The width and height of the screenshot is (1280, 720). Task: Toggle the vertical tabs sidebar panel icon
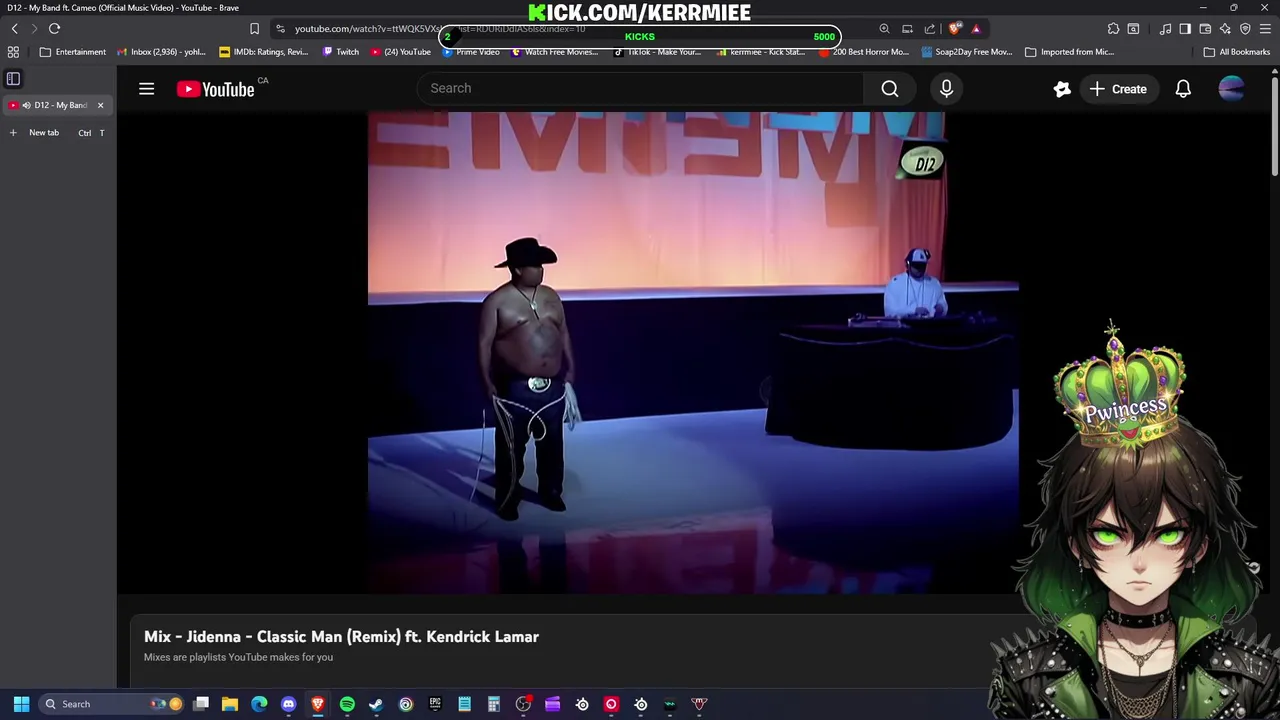13,78
